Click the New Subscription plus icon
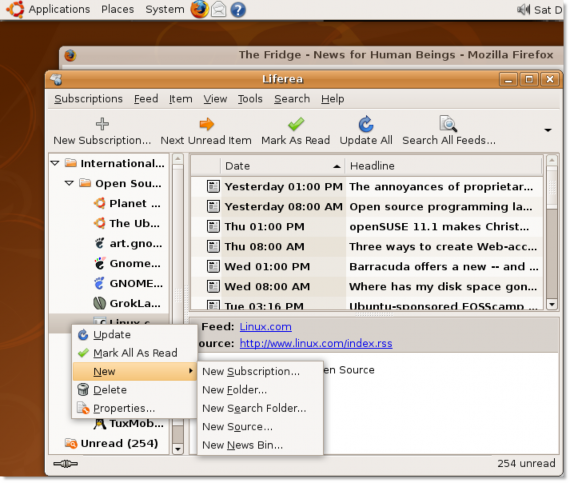Image resolution: width=570 pixels, height=483 pixels. coord(102,124)
